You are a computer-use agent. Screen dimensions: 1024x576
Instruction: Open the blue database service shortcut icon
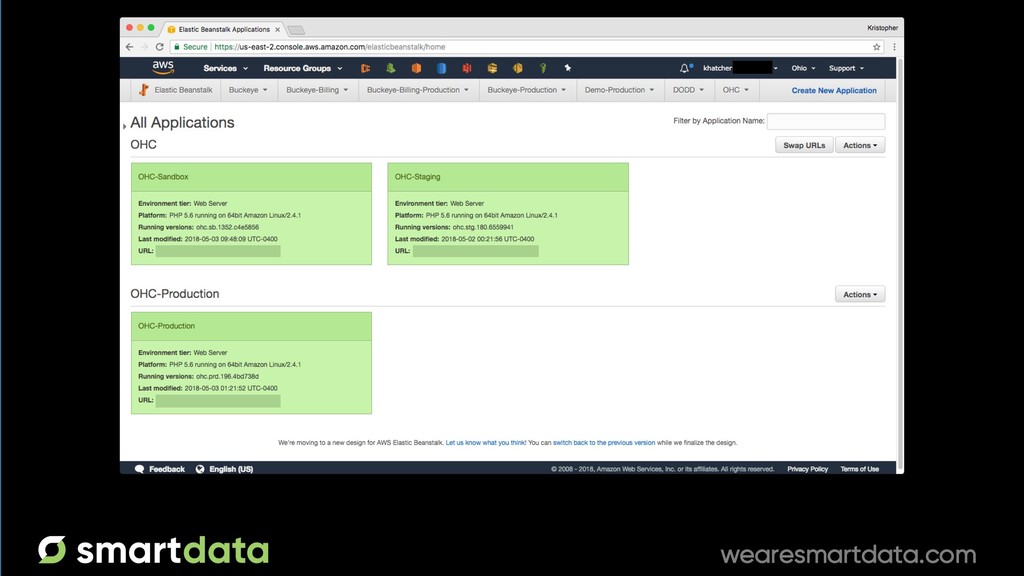tap(441, 68)
